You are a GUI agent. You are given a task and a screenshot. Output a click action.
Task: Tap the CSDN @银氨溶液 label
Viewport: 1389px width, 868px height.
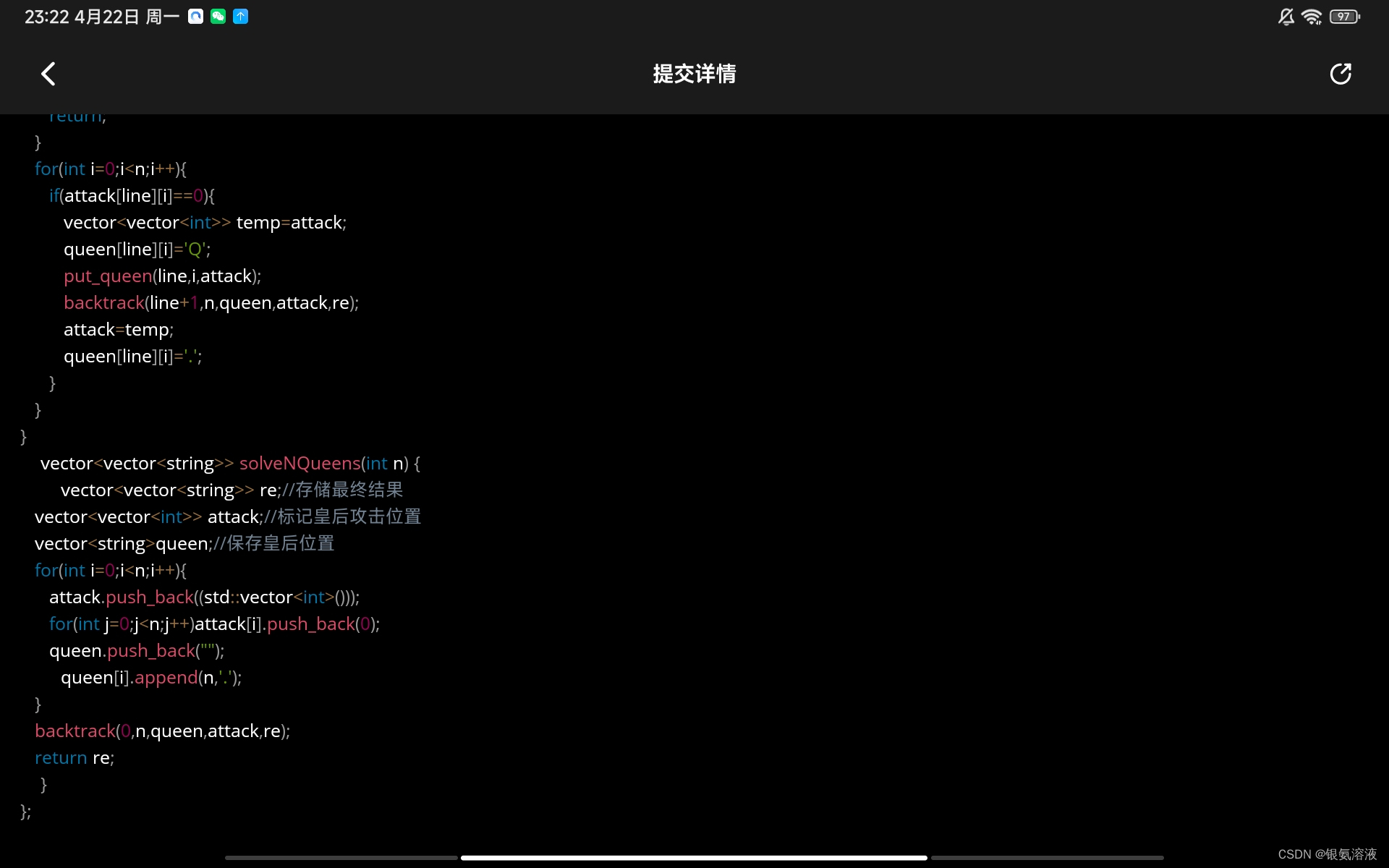click(1327, 854)
